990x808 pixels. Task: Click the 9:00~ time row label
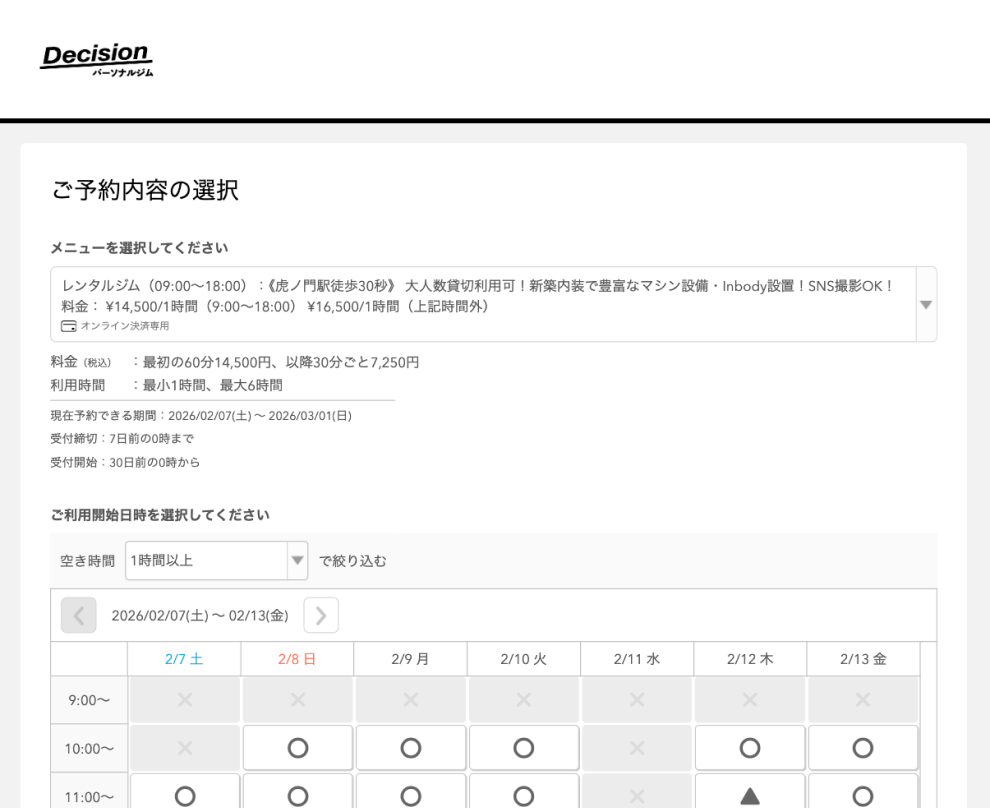pyautogui.click(x=87, y=700)
